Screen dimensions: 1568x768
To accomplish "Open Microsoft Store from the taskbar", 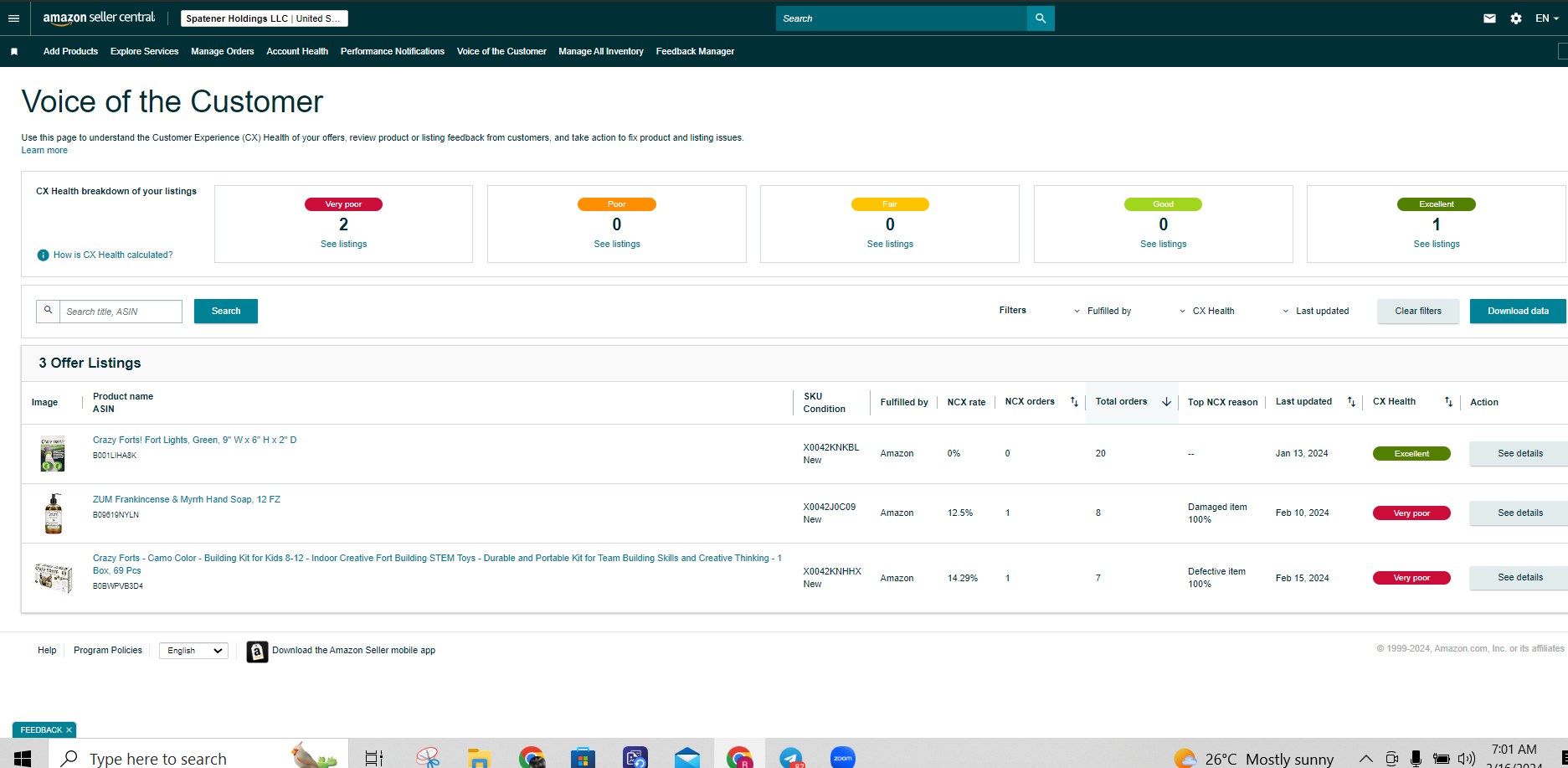I will tap(583, 758).
